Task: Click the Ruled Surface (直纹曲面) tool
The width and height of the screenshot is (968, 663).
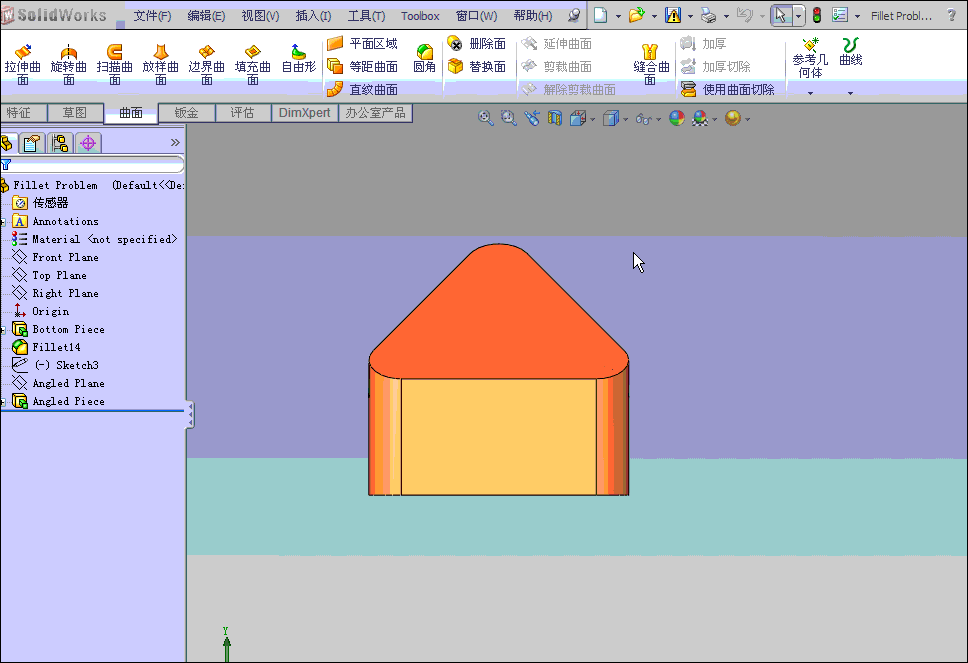Action: pyautogui.click(x=362, y=89)
